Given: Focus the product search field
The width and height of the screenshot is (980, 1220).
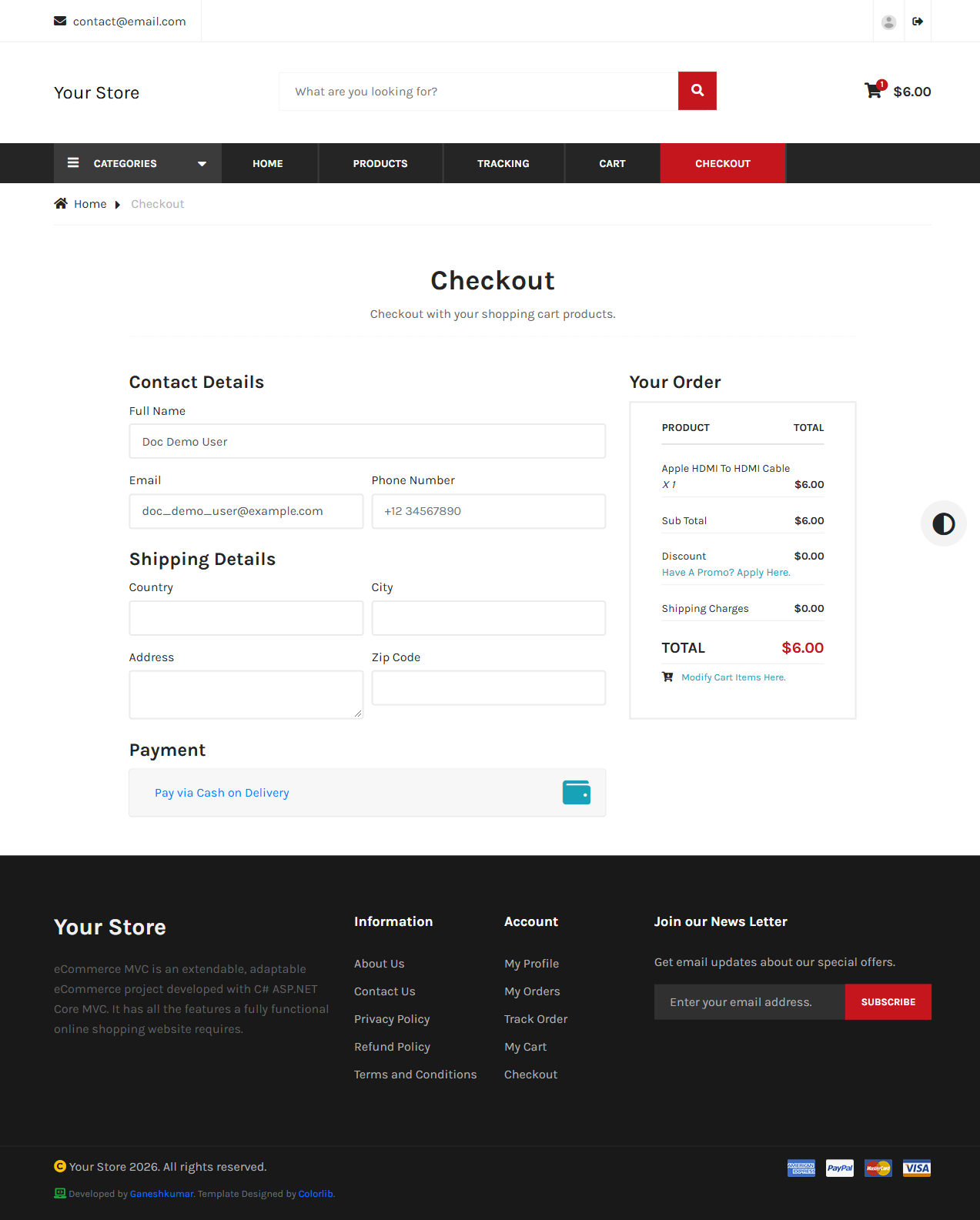Looking at the screenshot, I should point(479,92).
